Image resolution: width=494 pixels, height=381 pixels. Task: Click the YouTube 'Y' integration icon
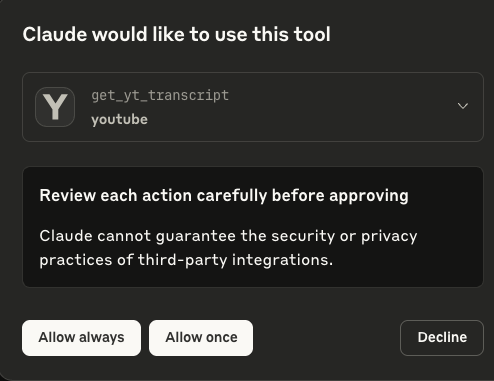(55, 107)
